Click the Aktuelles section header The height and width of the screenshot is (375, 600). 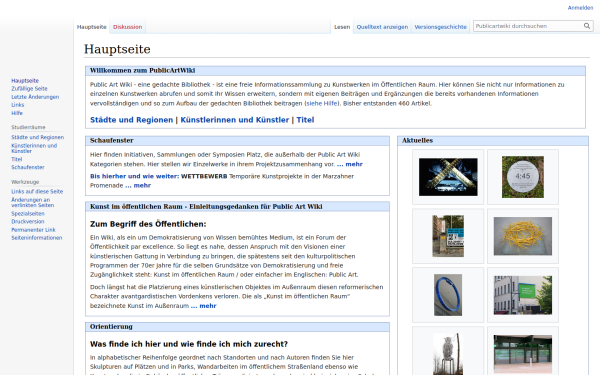tap(417, 140)
